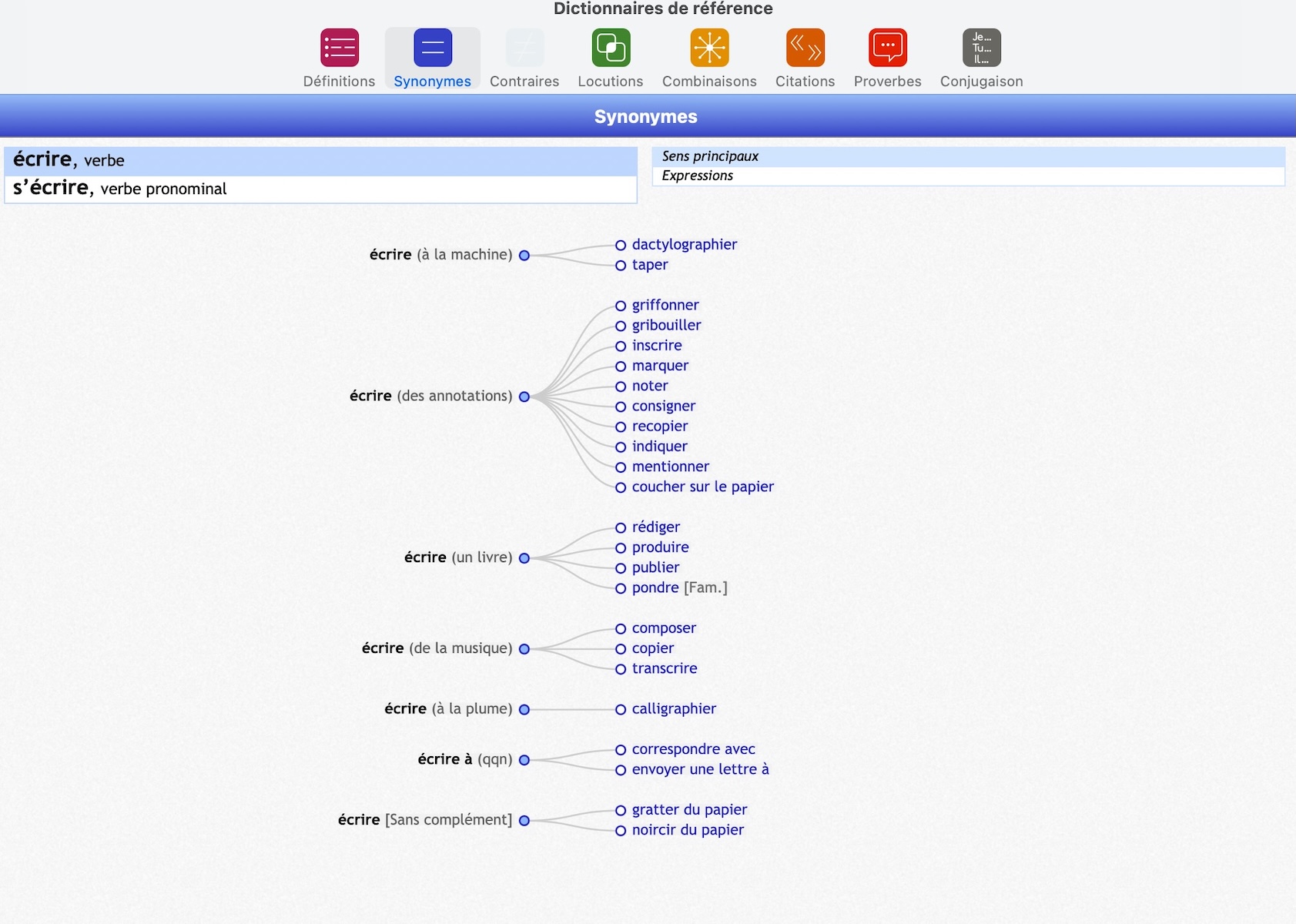Open the Conjugaison icon
This screenshot has width=1296, height=924.
(x=981, y=48)
